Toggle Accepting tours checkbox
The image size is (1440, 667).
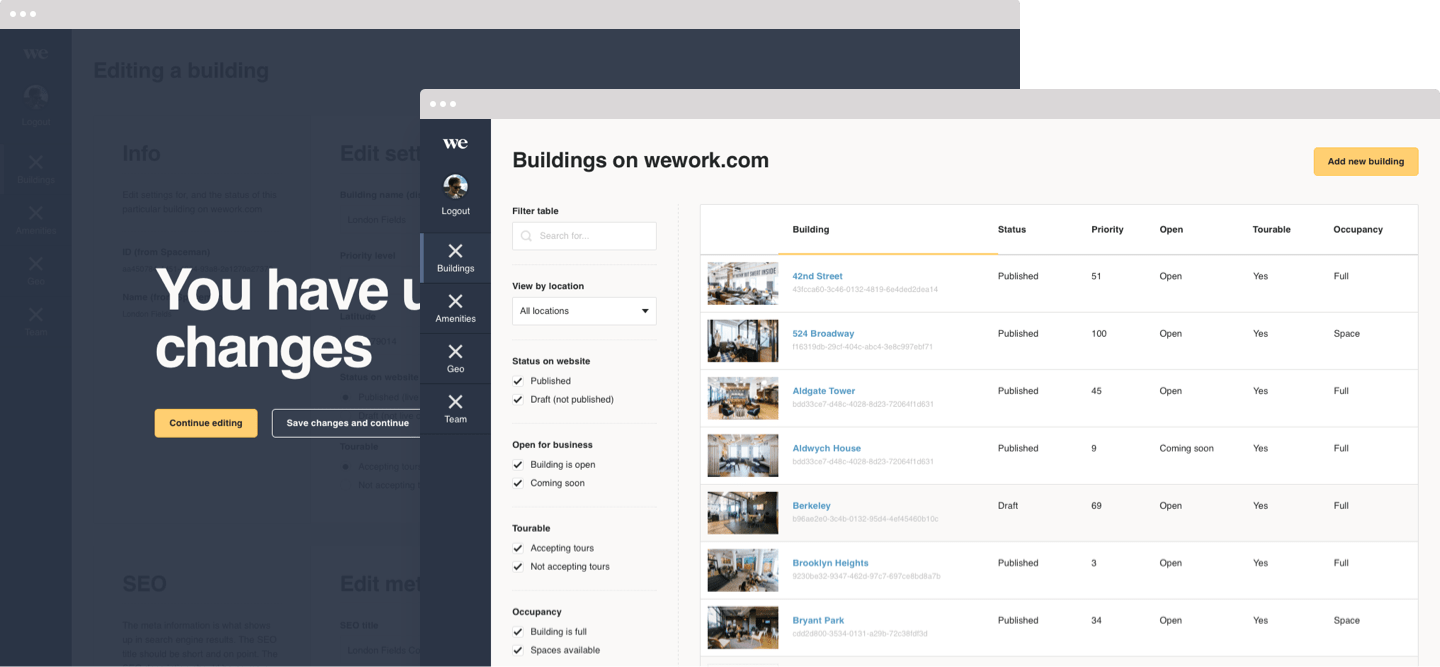(x=518, y=548)
